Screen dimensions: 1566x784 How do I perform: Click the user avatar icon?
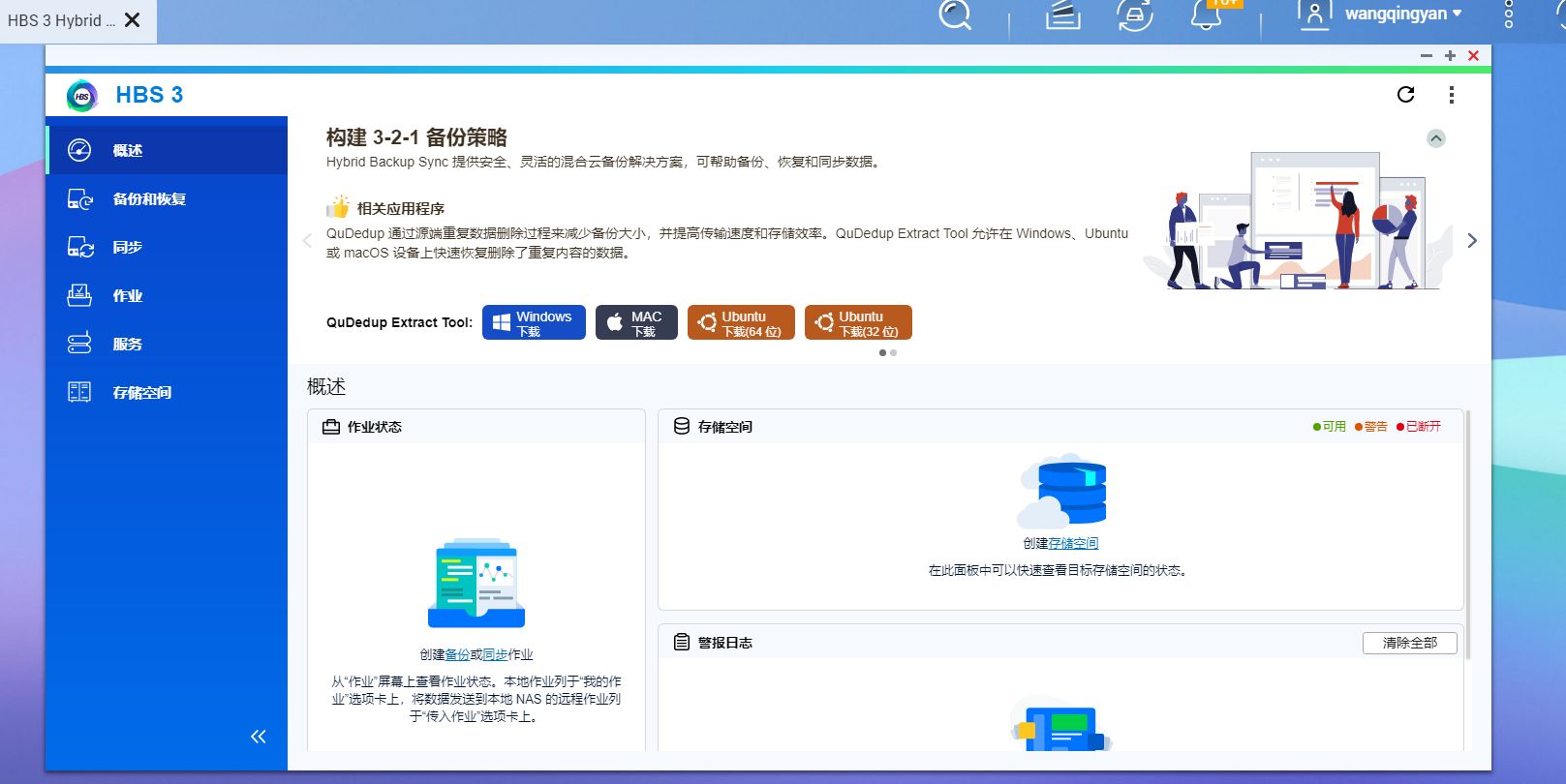click(1314, 15)
